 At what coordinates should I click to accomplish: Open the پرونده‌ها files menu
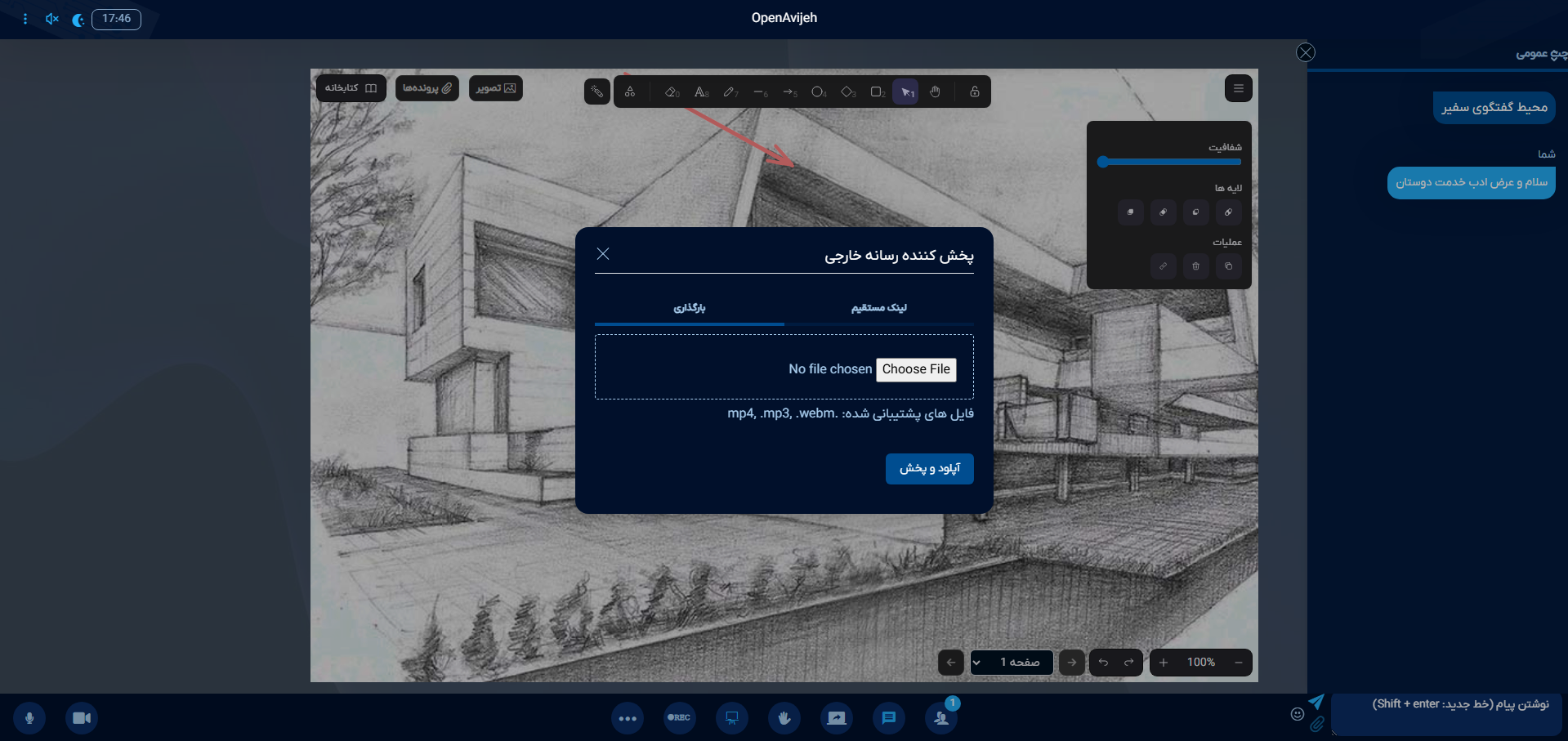tap(427, 88)
